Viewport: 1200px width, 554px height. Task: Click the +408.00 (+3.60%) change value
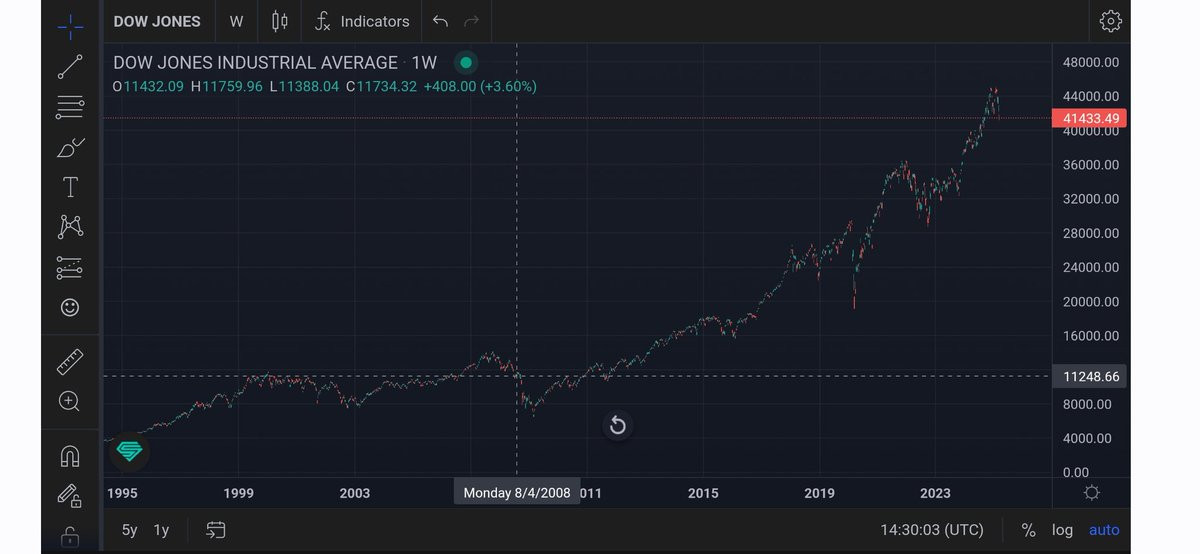point(480,87)
